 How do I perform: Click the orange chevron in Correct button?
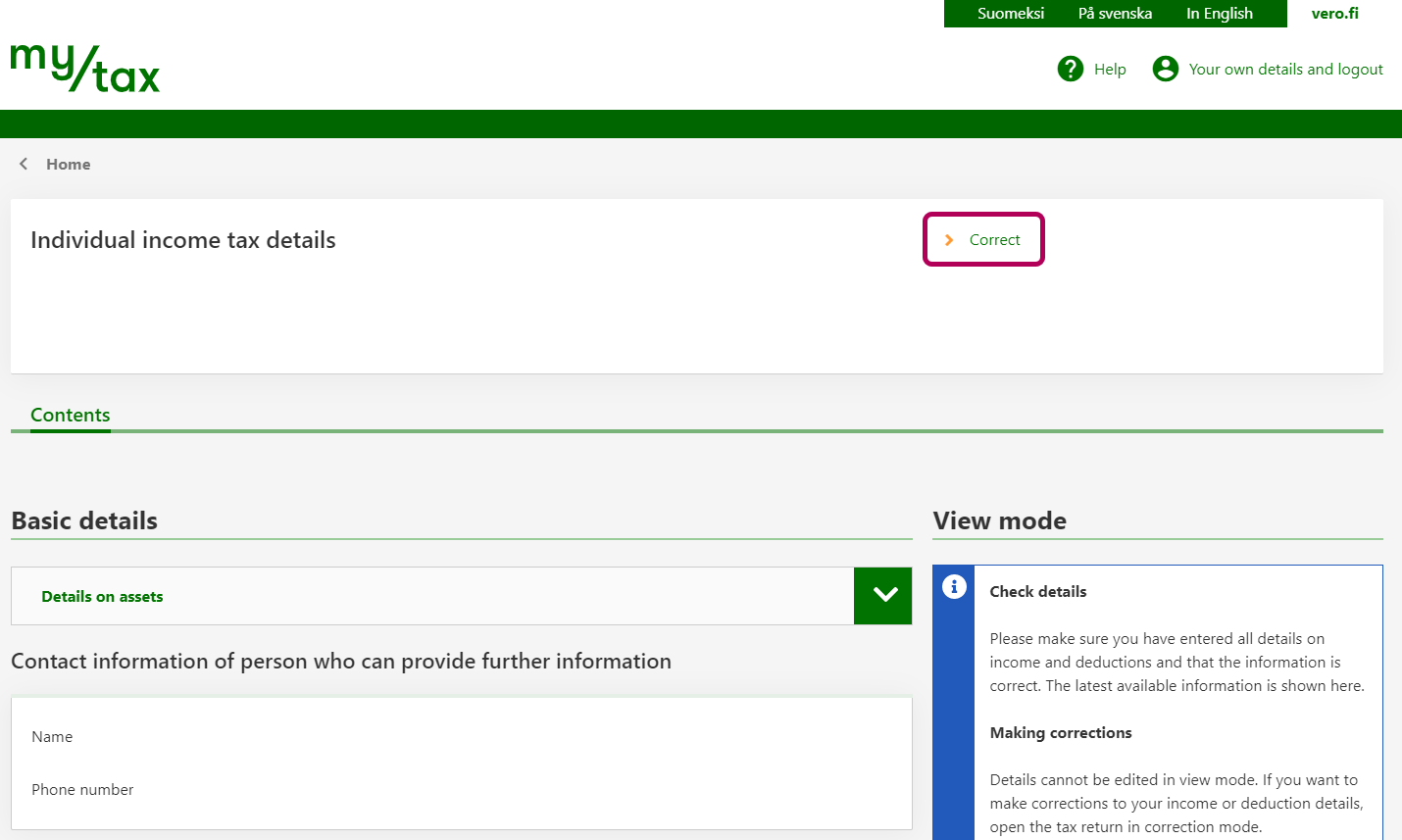click(949, 240)
